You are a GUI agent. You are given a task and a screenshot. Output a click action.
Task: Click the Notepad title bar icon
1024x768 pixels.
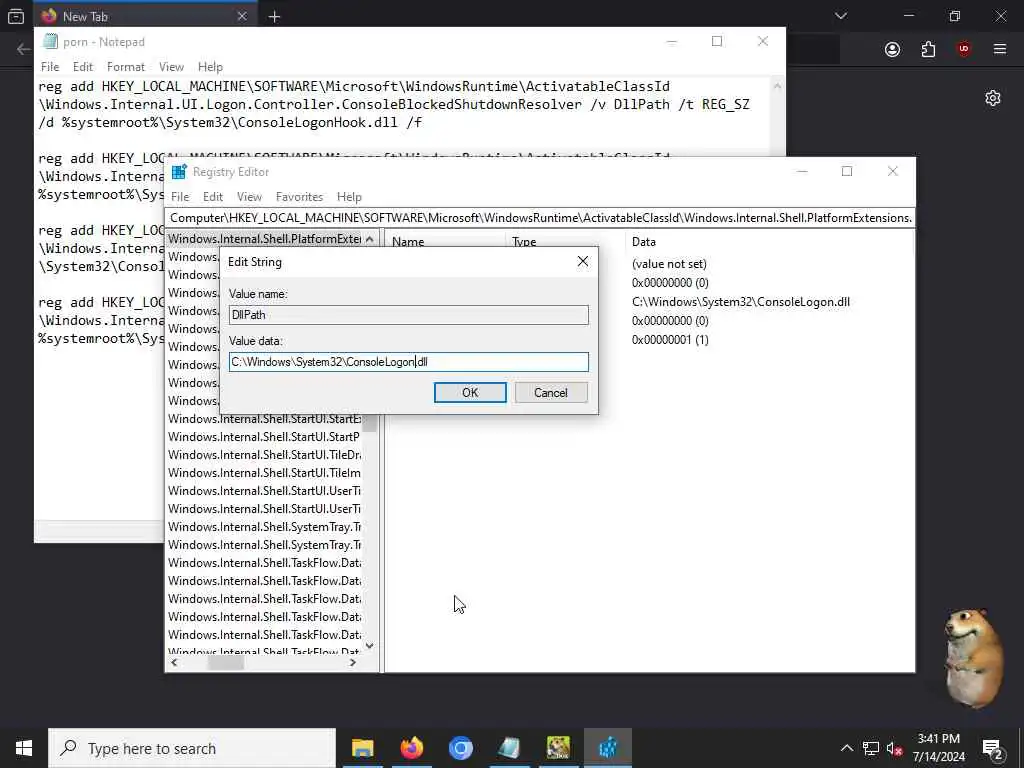[50, 42]
